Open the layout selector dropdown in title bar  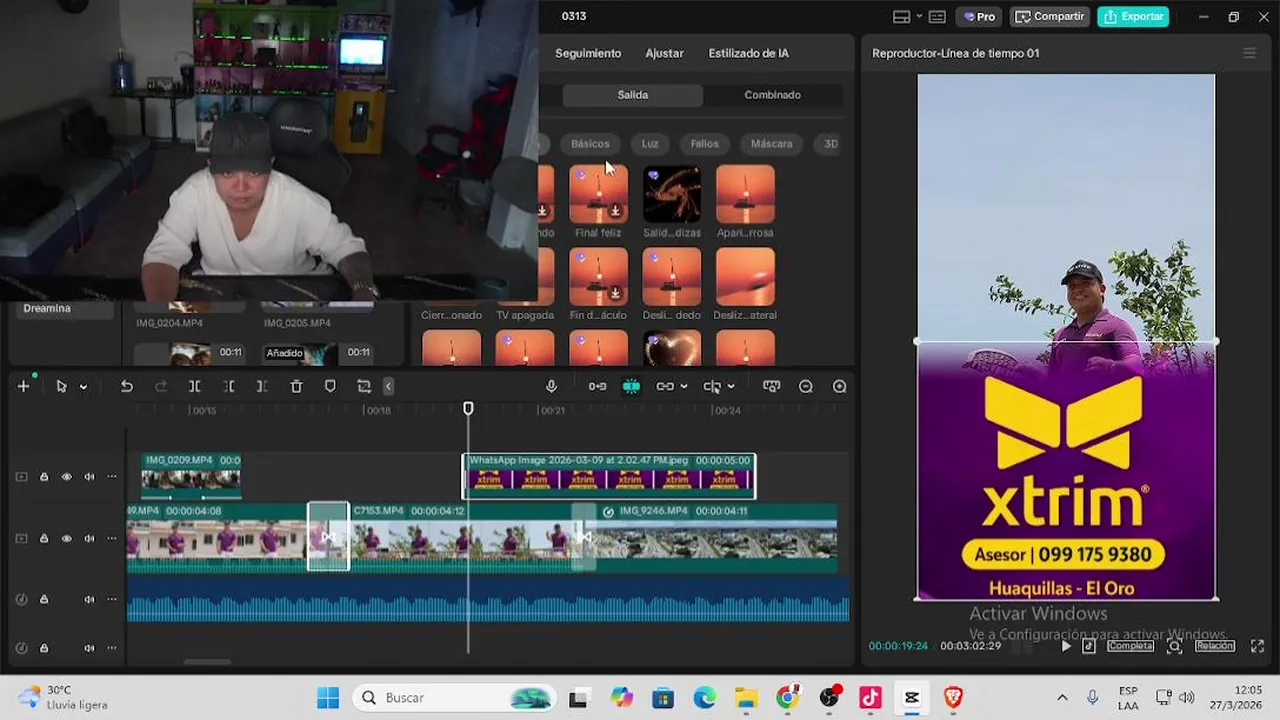click(x=906, y=16)
